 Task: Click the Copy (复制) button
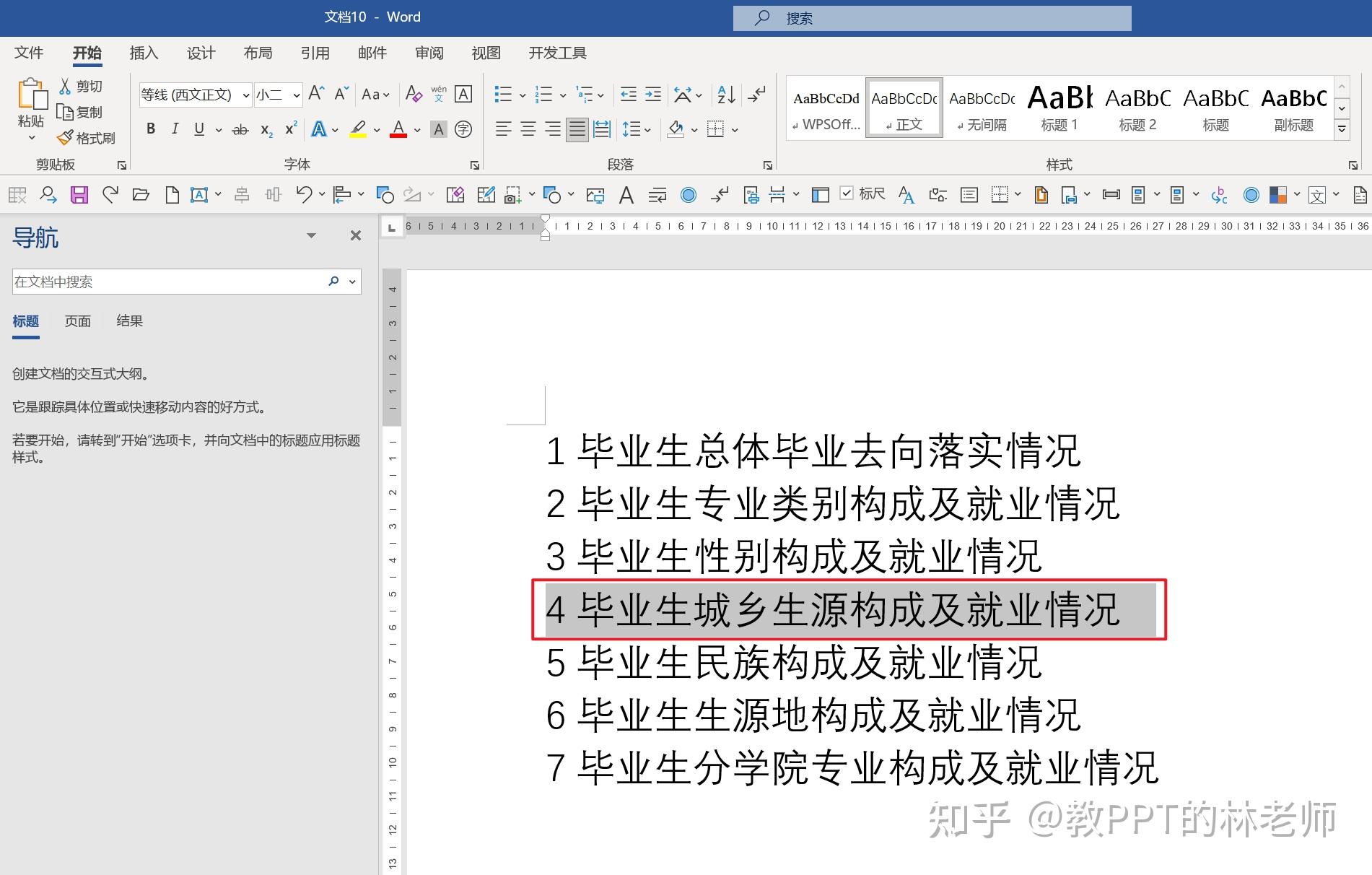[x=81, y=112]
